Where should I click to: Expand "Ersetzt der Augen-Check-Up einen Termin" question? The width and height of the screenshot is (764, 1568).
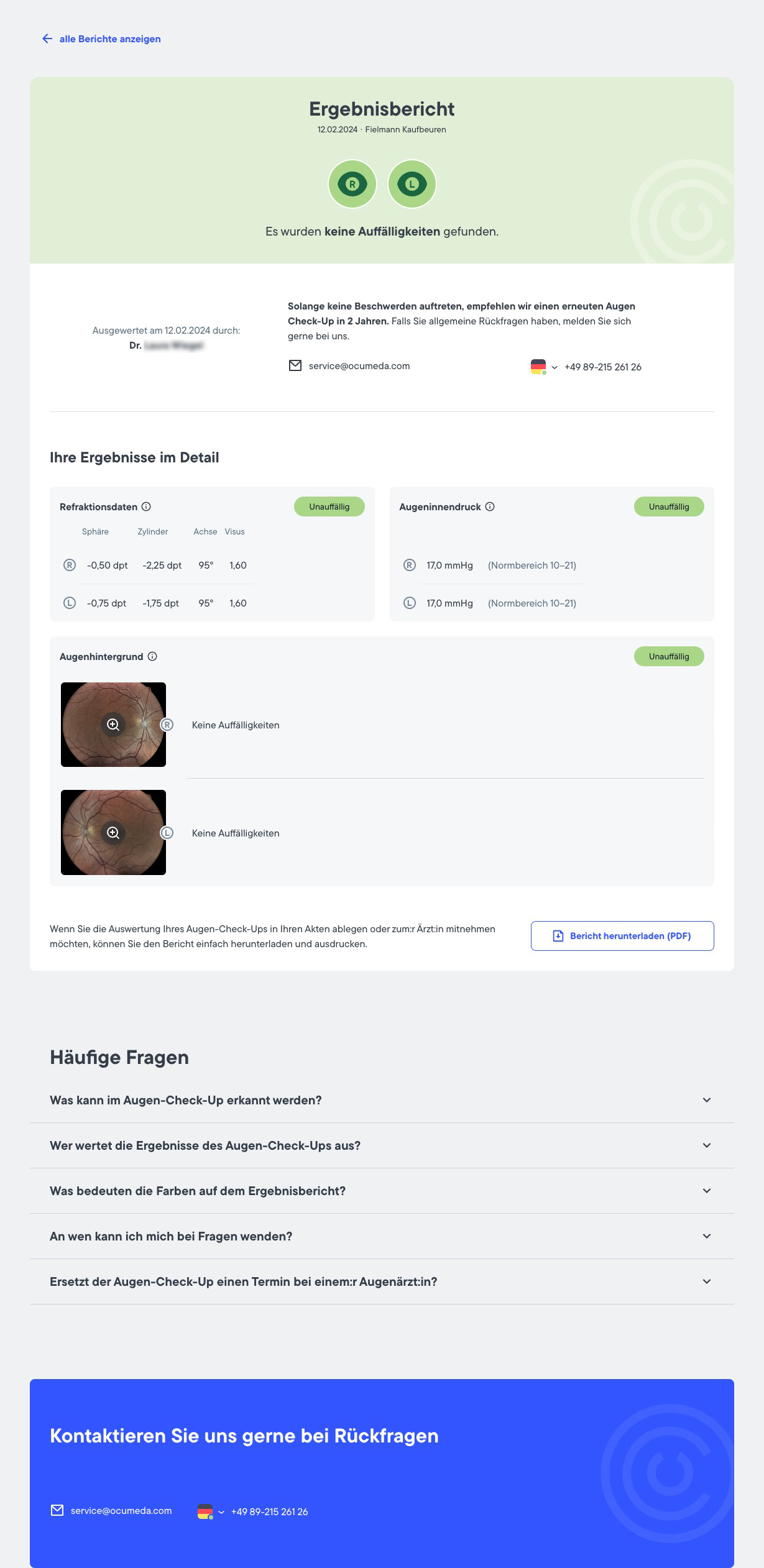coord(707,1281)
